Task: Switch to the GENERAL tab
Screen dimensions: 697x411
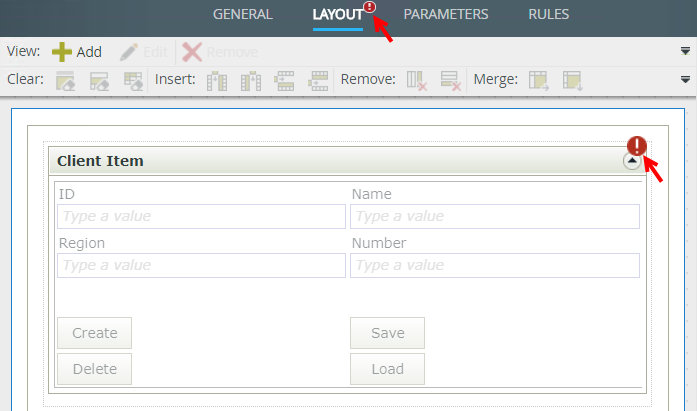Action: click(243, 14)
